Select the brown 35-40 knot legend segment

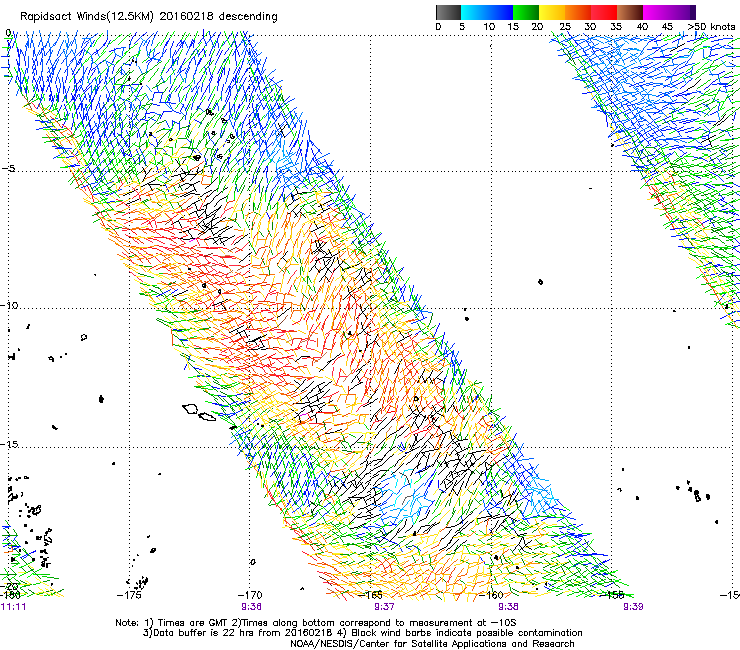click(x=630, y=12)
